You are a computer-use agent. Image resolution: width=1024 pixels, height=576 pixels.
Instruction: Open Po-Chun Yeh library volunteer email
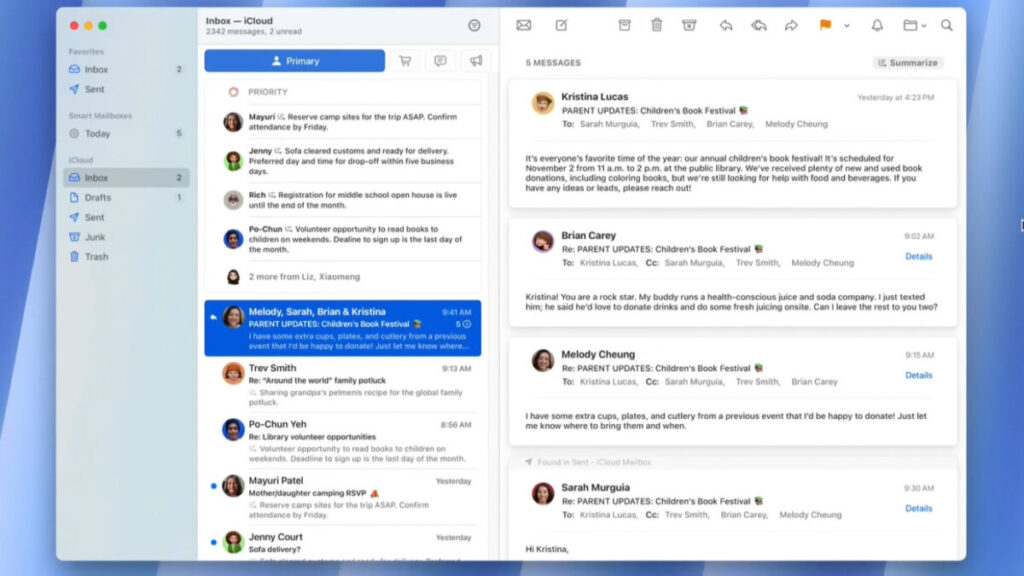pyautogui.click(x=343, y=441)
